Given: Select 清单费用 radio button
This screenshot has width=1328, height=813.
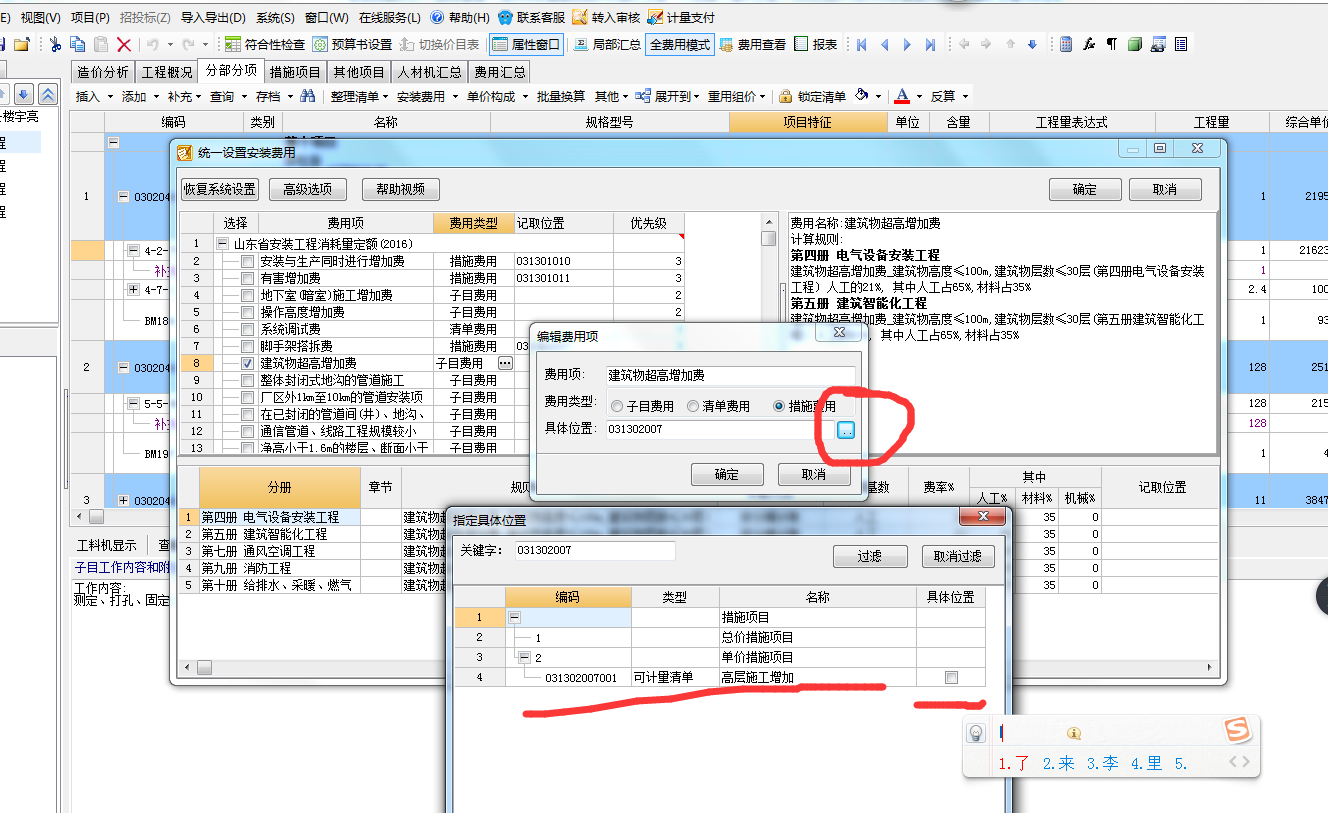Looking at the screenshot, I should (x=693, y=406).
